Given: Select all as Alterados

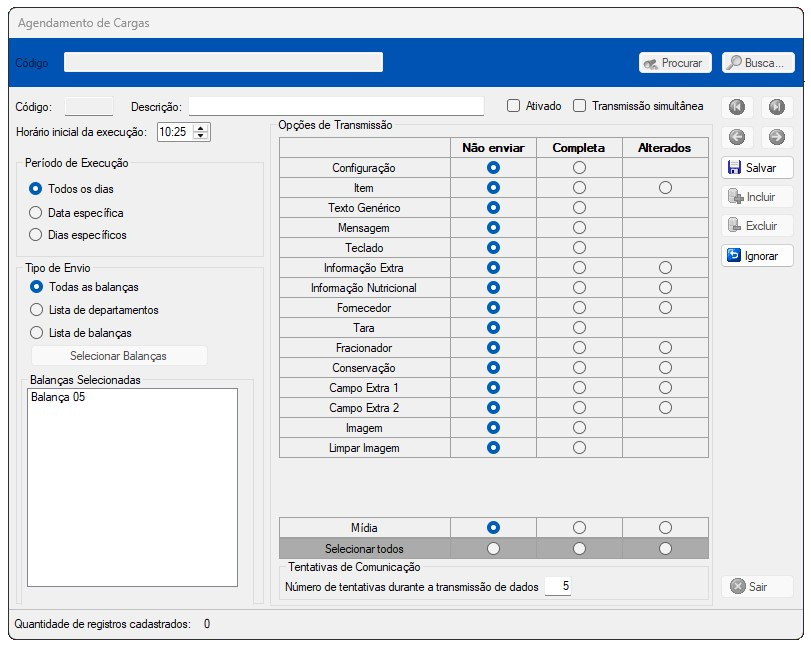Looking at the screenshot, I should point(665,548).
